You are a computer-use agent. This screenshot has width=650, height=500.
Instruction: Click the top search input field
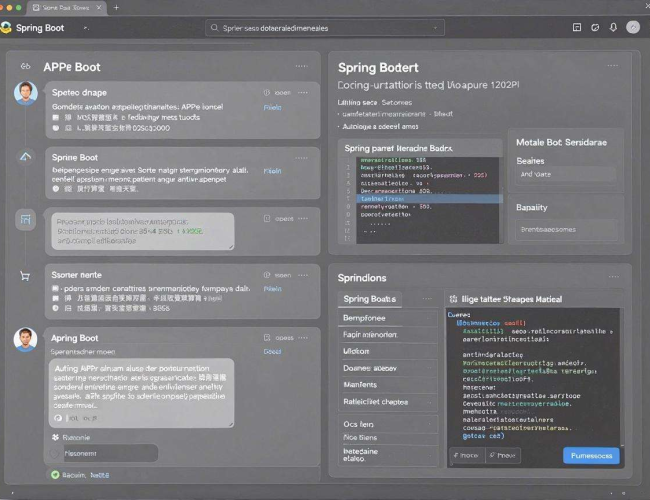(325, 28)
